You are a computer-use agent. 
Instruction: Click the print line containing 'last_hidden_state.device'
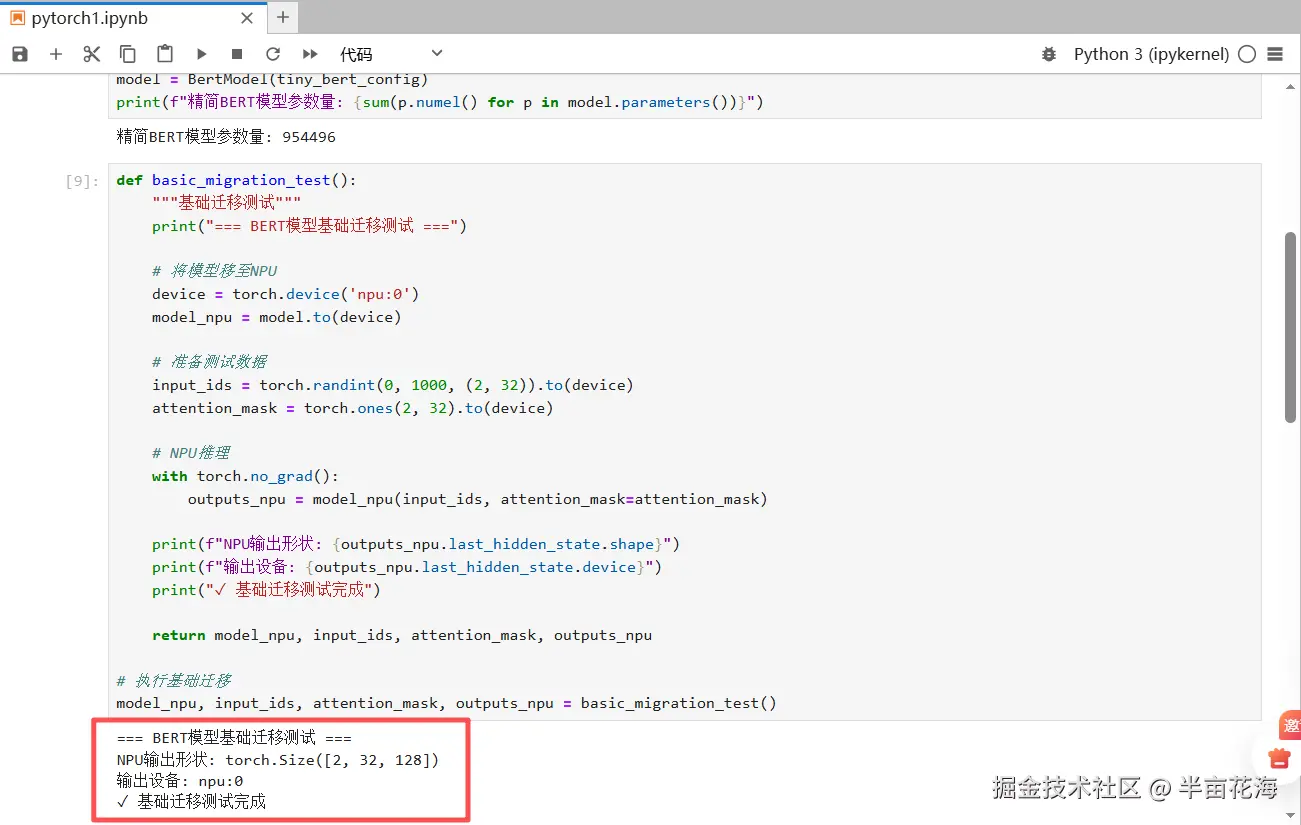tap(407, 567)
